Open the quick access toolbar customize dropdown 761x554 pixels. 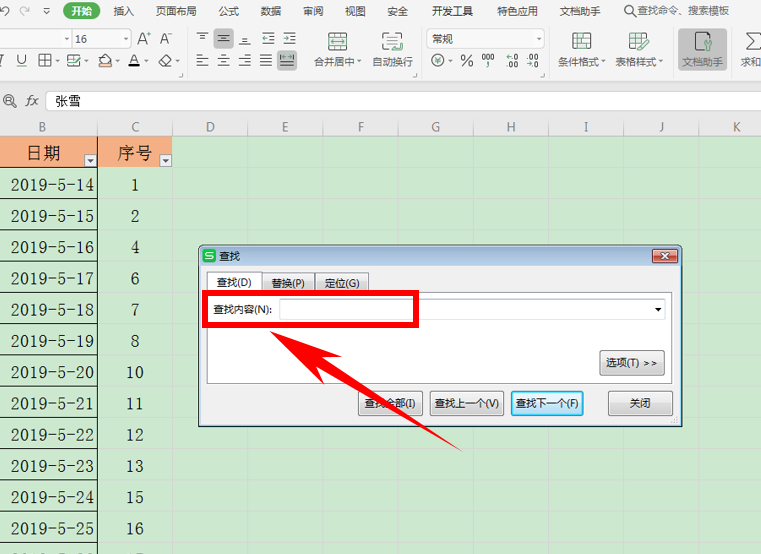coord(47,11)
